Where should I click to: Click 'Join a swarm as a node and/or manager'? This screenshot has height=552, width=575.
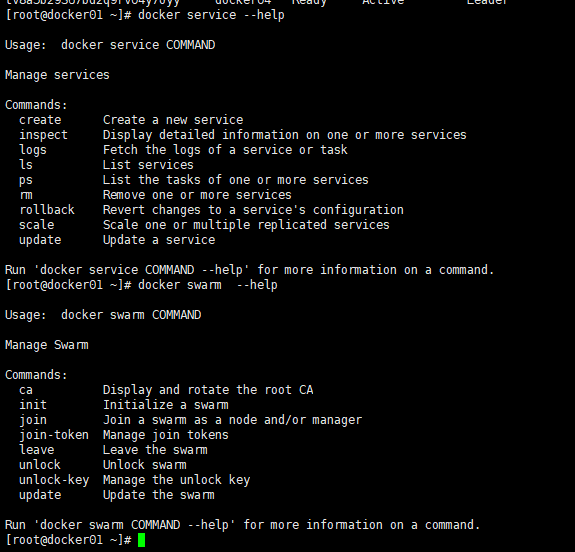[x=232, y=420]
